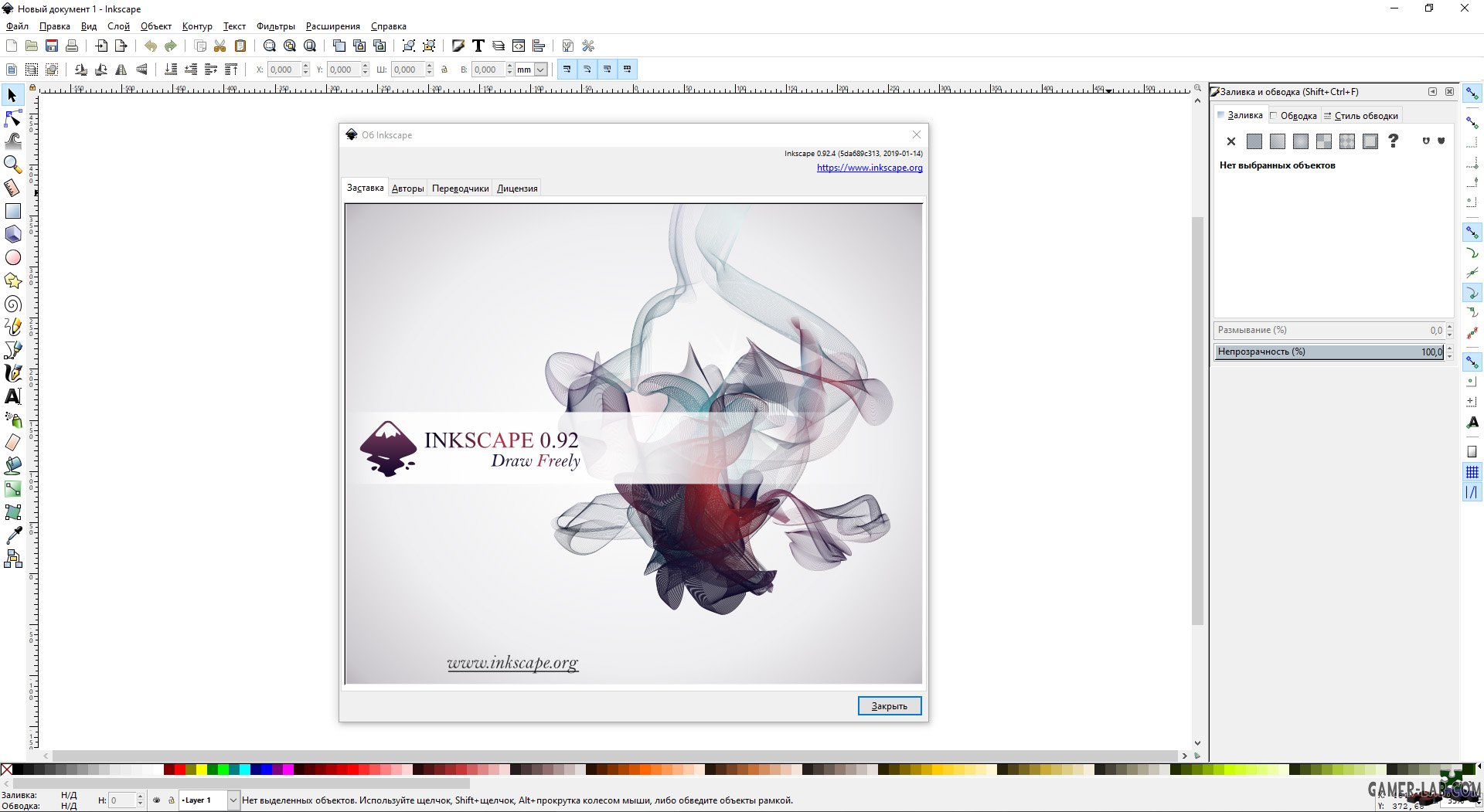
Task: Choose the Paint Bucket tool
Action: coord(12,466)
